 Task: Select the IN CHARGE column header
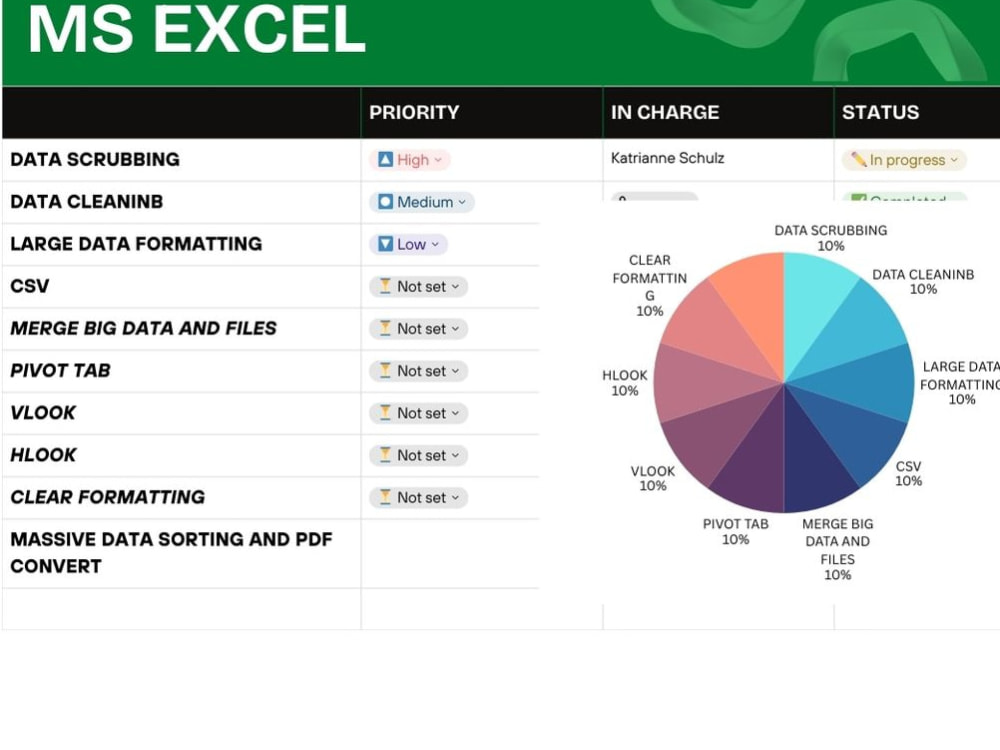(x=718, y=112)
